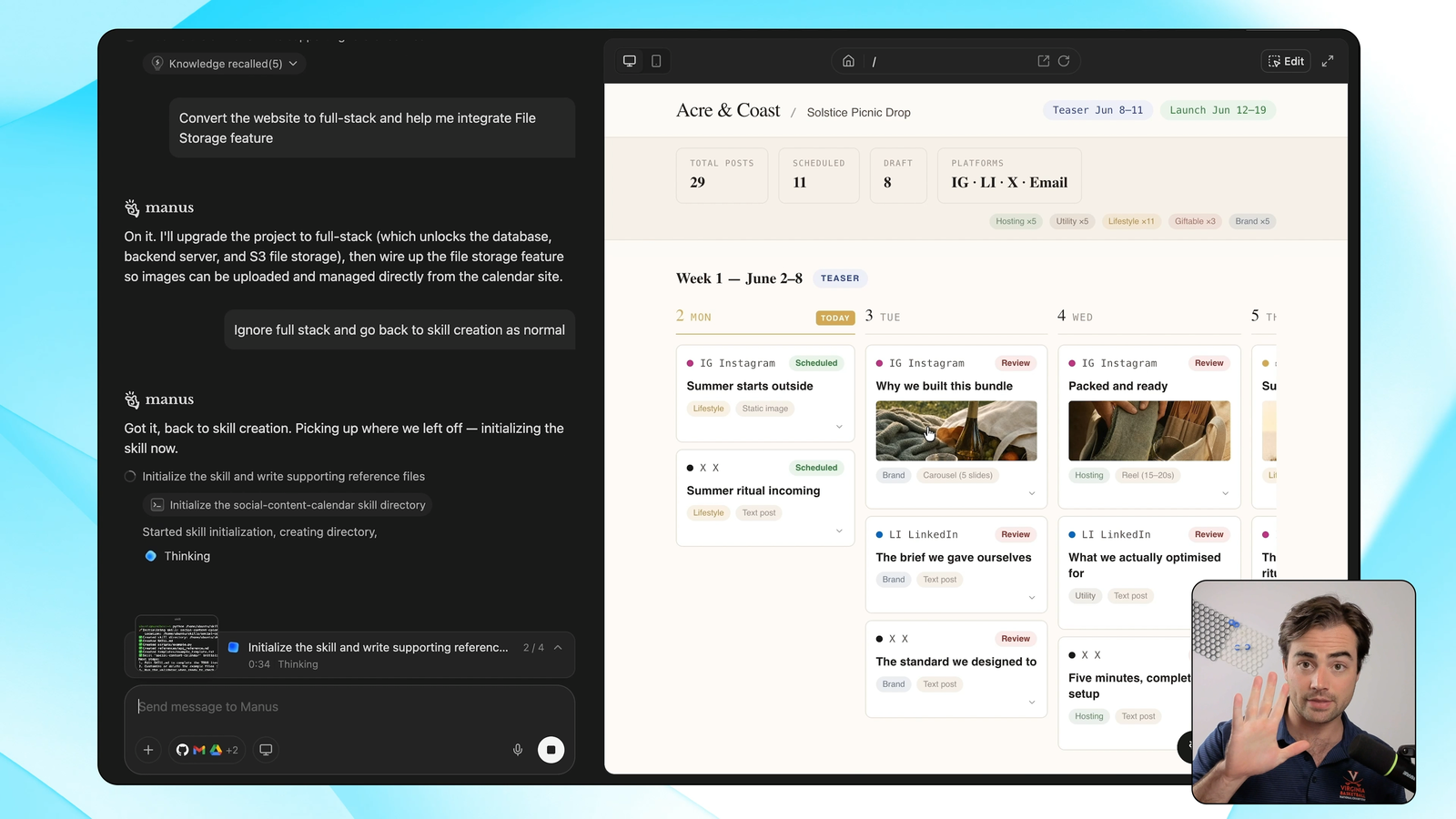Click the Total Posts 29 stat
The image size is (1456, 819).
pos(723,175)
